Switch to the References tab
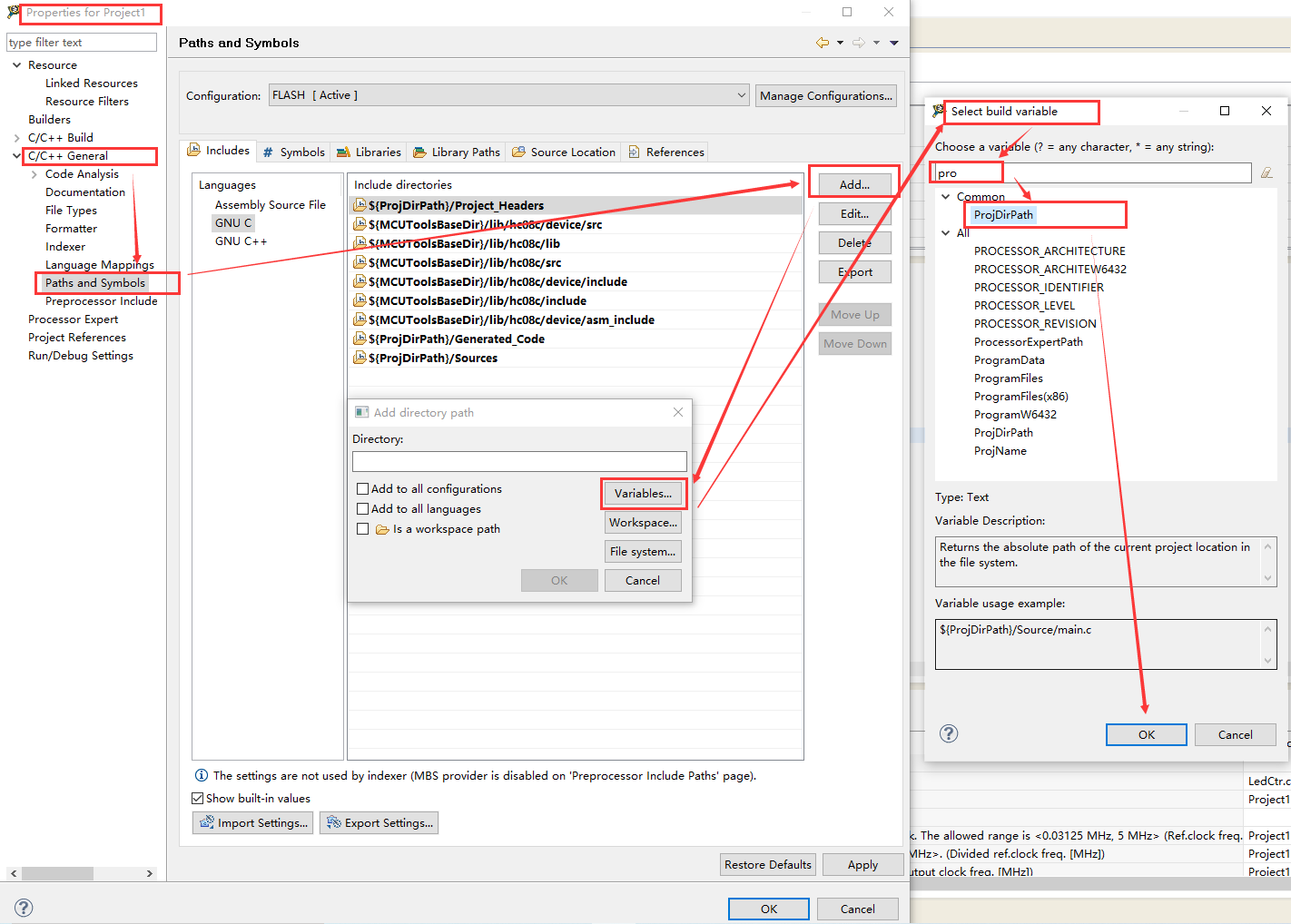1291x924 pixels. [666, 152]
